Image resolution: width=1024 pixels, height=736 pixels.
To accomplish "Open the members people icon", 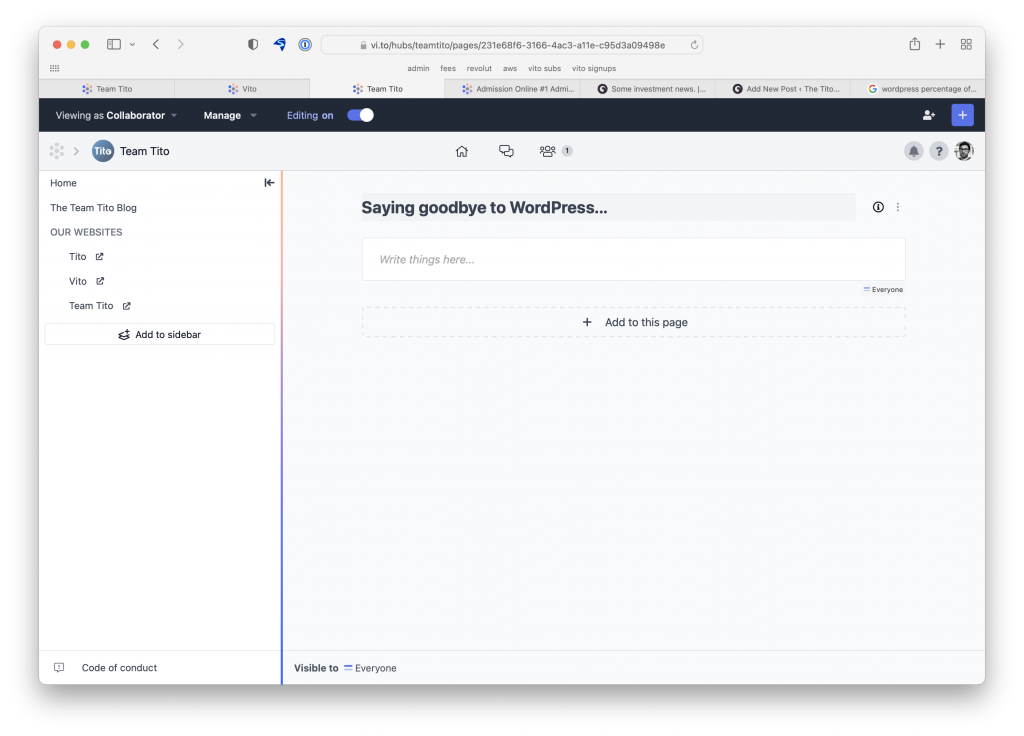I will (x=547, y=152).
